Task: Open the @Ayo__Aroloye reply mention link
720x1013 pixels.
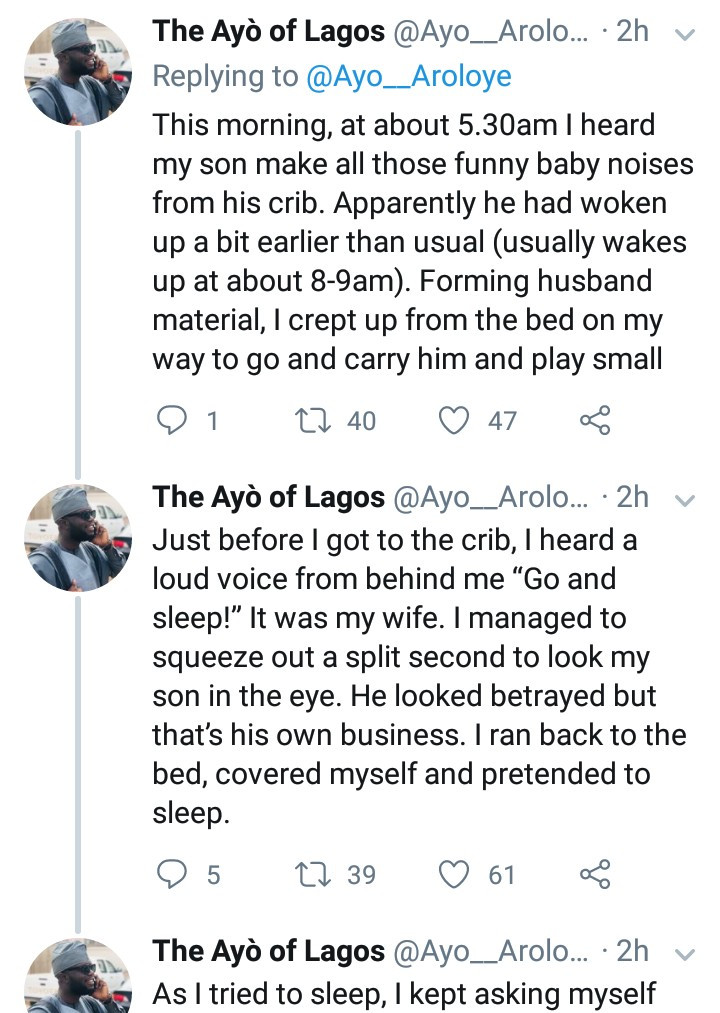Action: (408, 76)
